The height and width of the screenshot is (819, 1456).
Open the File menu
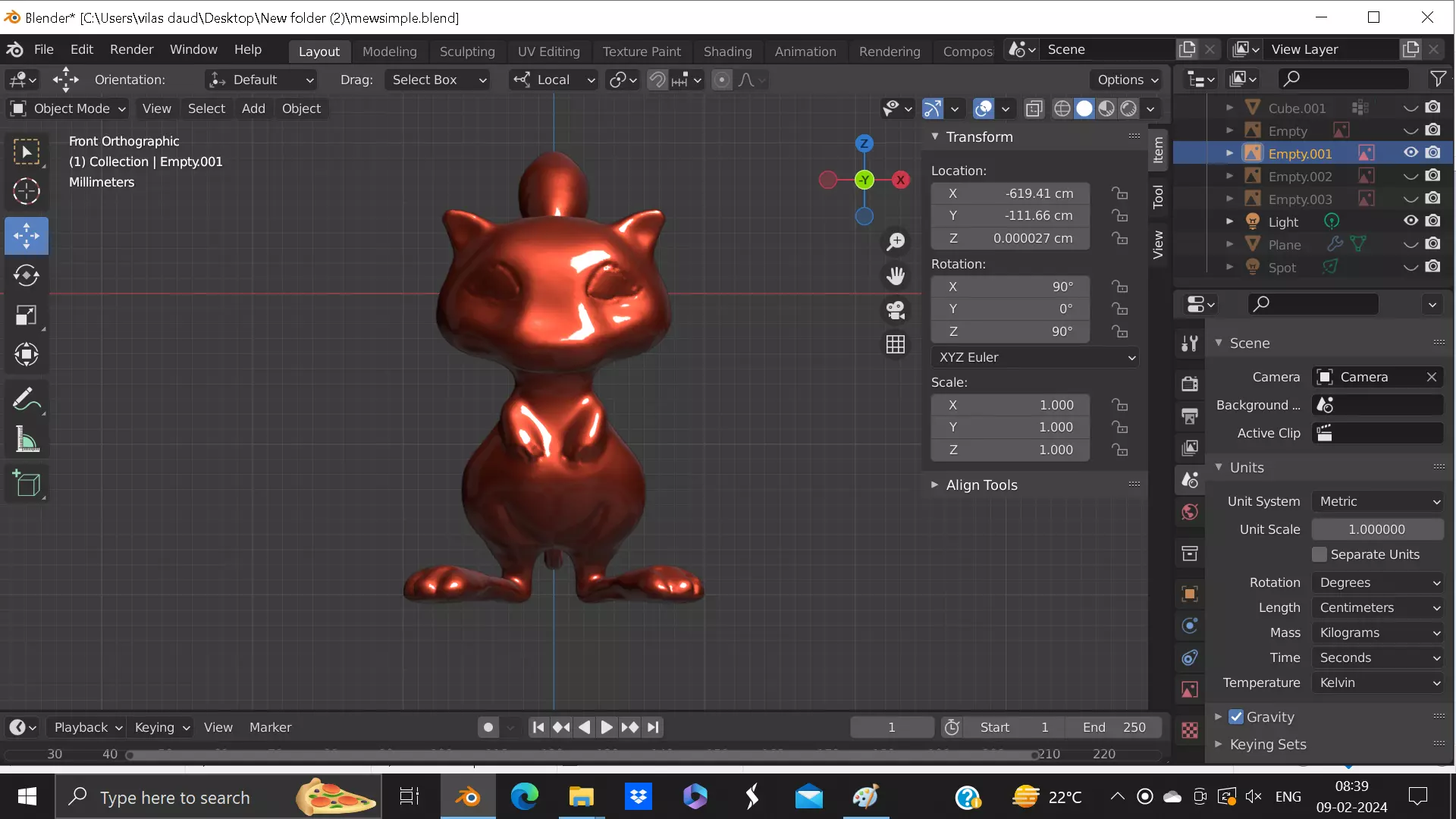(x=44, y=49)
